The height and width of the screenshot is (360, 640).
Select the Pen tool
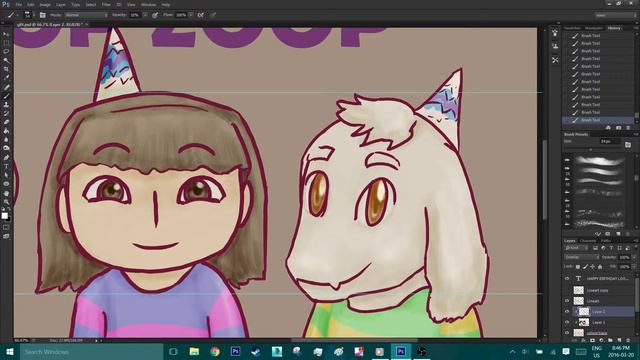6,158
